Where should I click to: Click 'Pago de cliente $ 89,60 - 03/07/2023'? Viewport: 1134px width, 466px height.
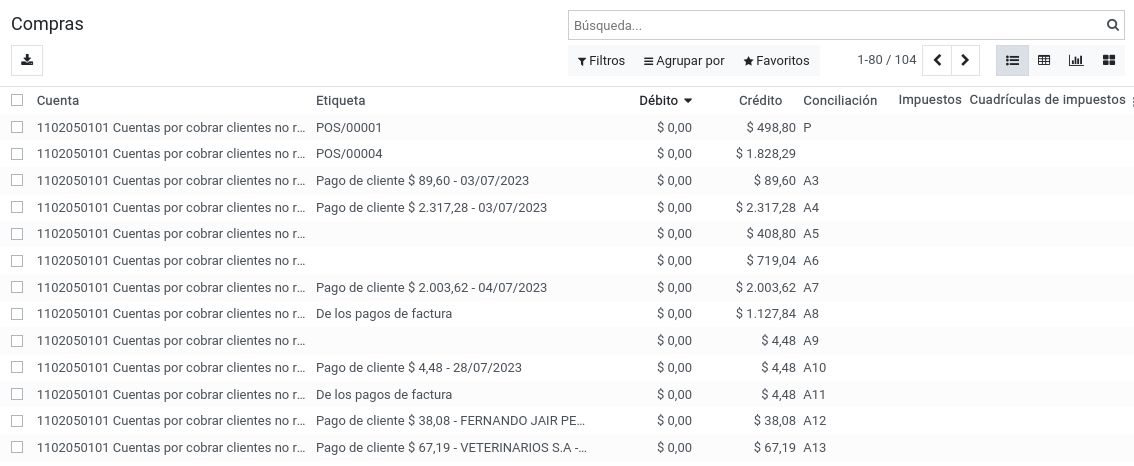coord(422,180)
